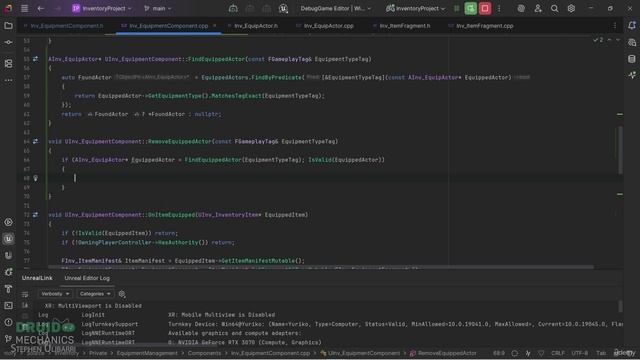Click RemoveEquippedActor function name at line 64
The height and width of the screenshot is (360, 640).
[180, 141]
